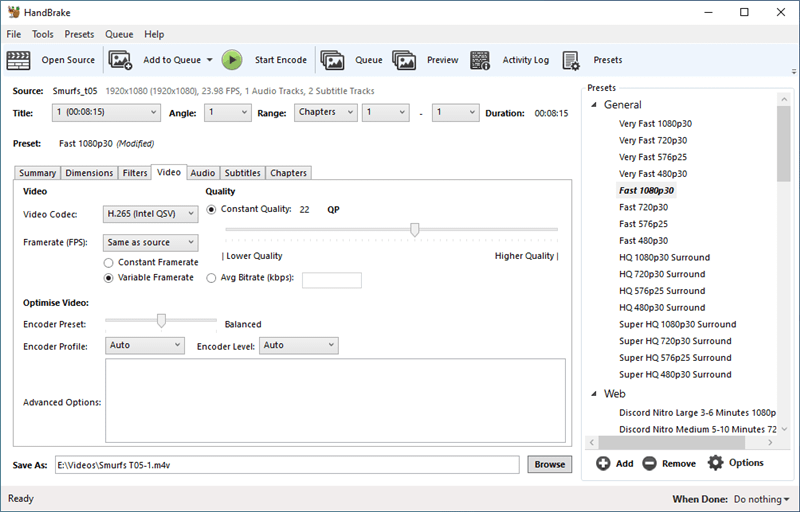Screen dimensions: 800x512
Task: Open the Preview toolbar icon
Action: point(404,60)
